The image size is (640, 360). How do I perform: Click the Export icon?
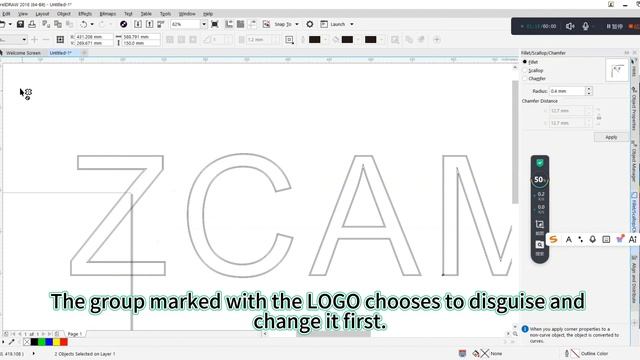149,24
